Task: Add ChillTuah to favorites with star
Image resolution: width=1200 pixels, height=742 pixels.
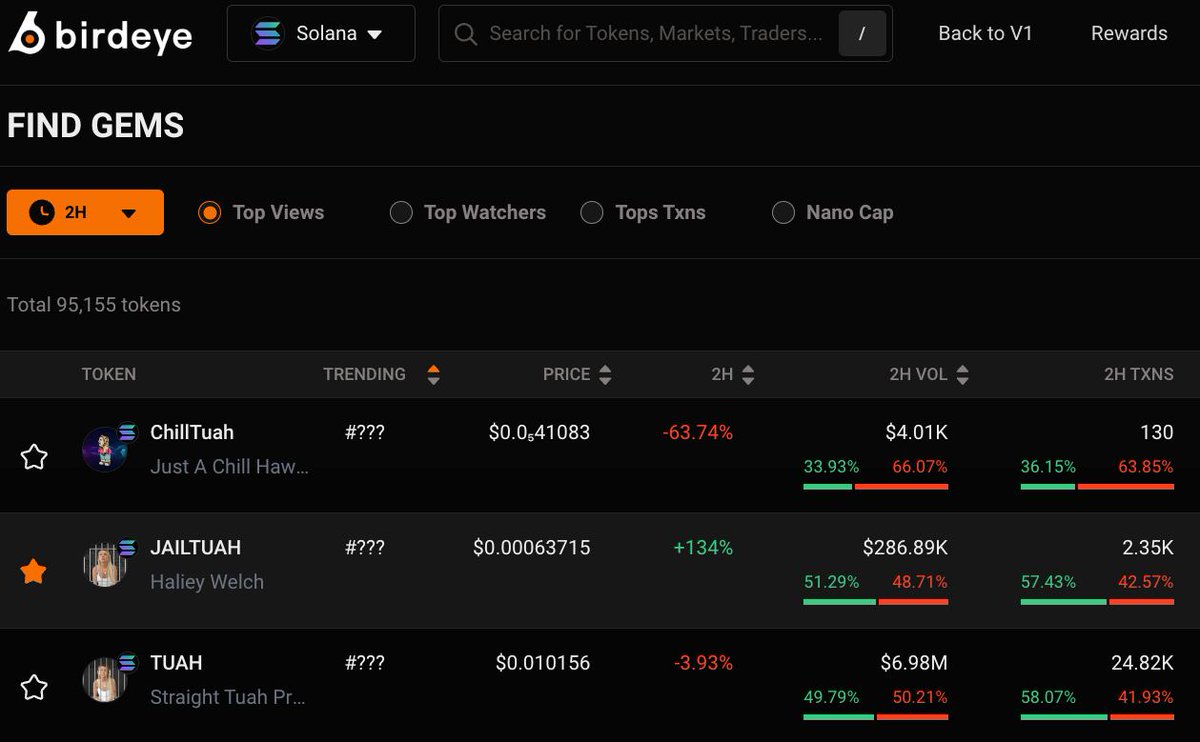Action: 34,457
